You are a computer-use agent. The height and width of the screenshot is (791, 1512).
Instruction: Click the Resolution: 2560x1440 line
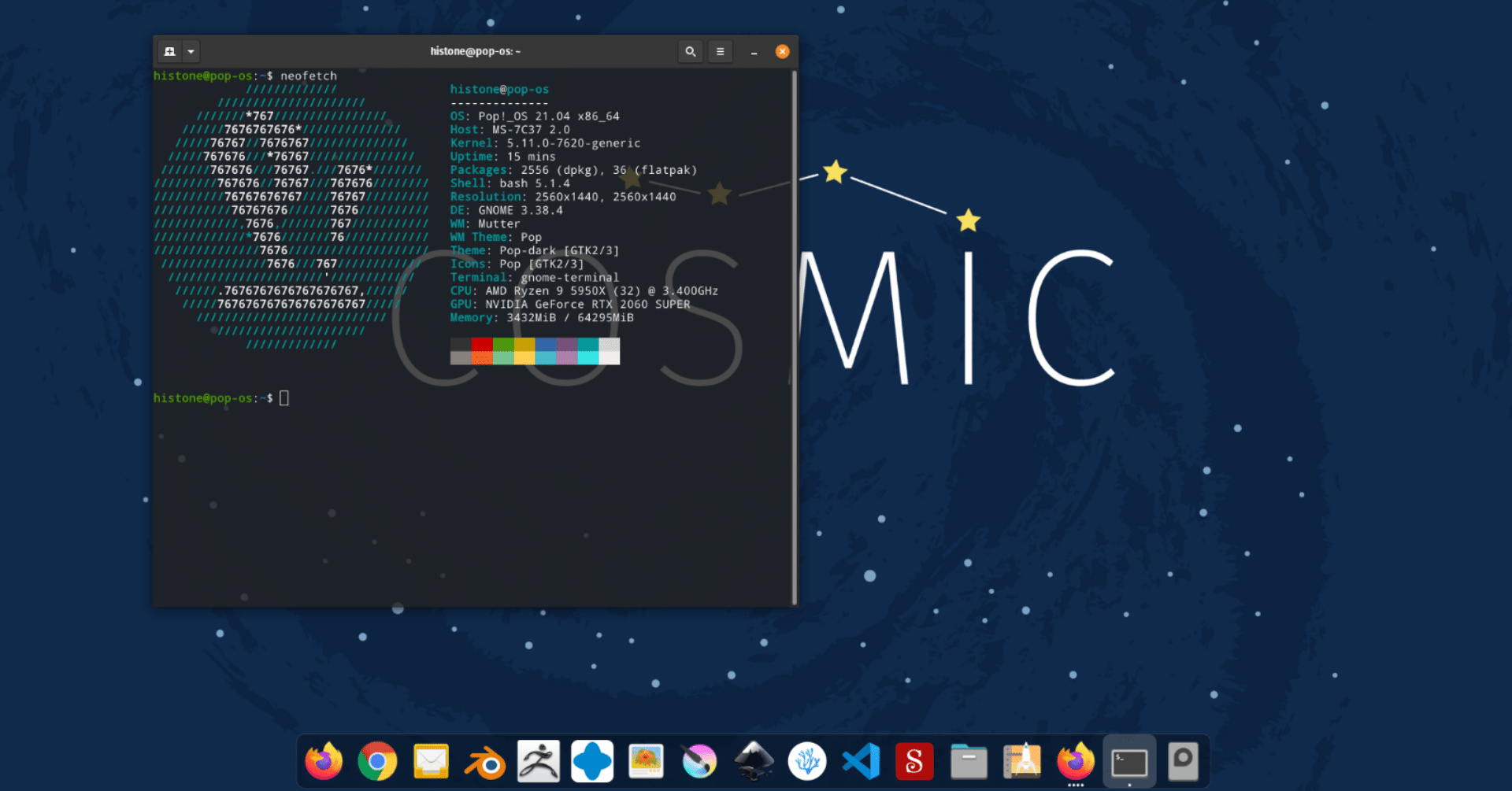(563, 197)
